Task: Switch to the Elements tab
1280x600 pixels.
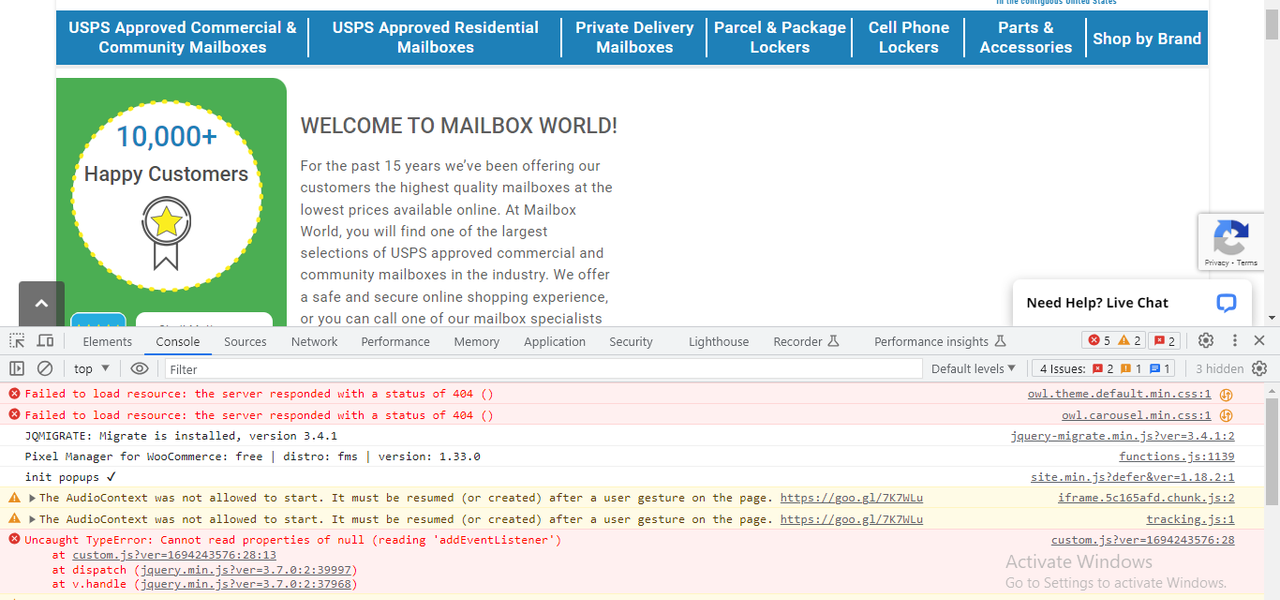Action: tap(107, 342)
